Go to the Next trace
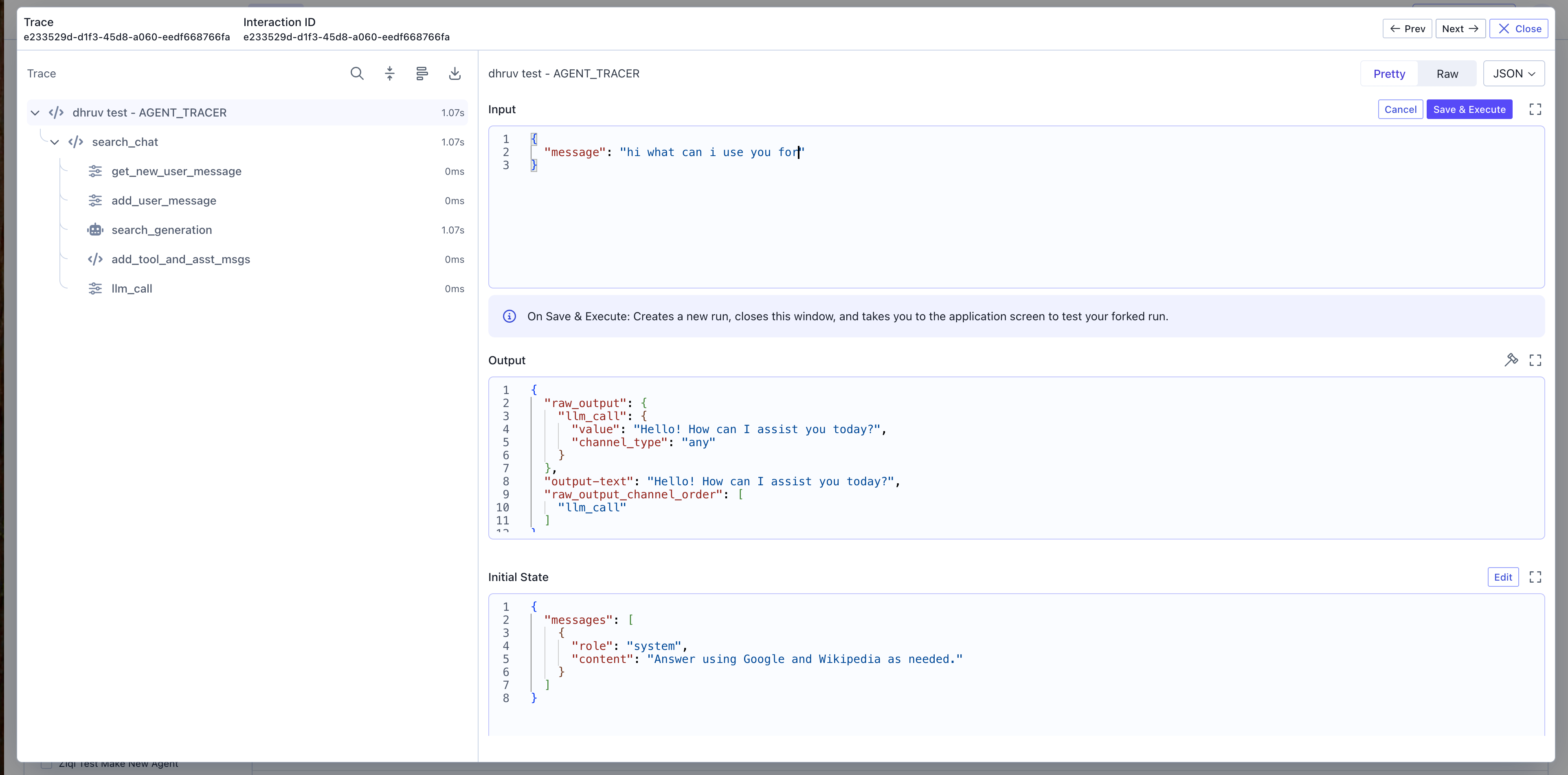The image size is (1568, 775). pos(1460,29)
